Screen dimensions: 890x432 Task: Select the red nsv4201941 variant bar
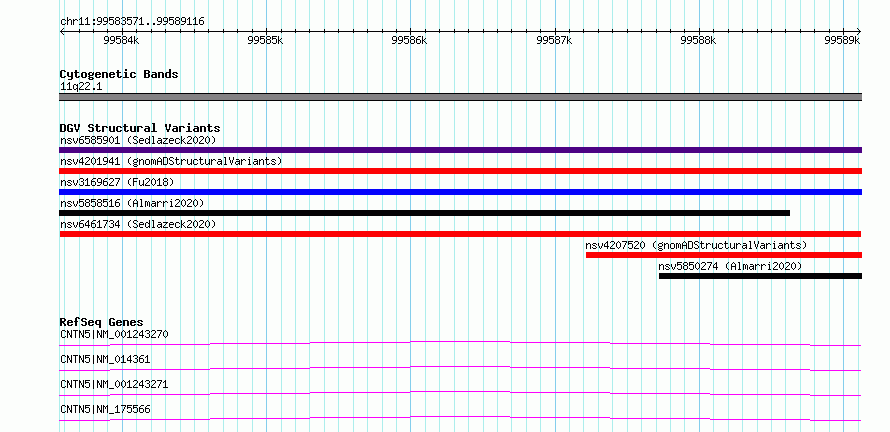pos(460,171)
